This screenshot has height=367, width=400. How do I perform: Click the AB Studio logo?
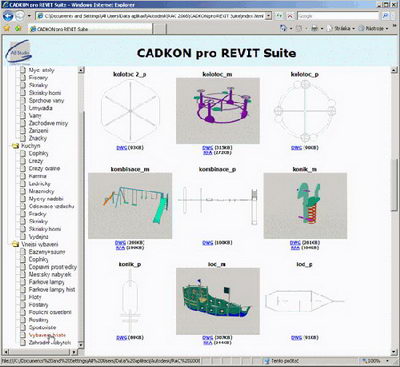pos(19,52)
